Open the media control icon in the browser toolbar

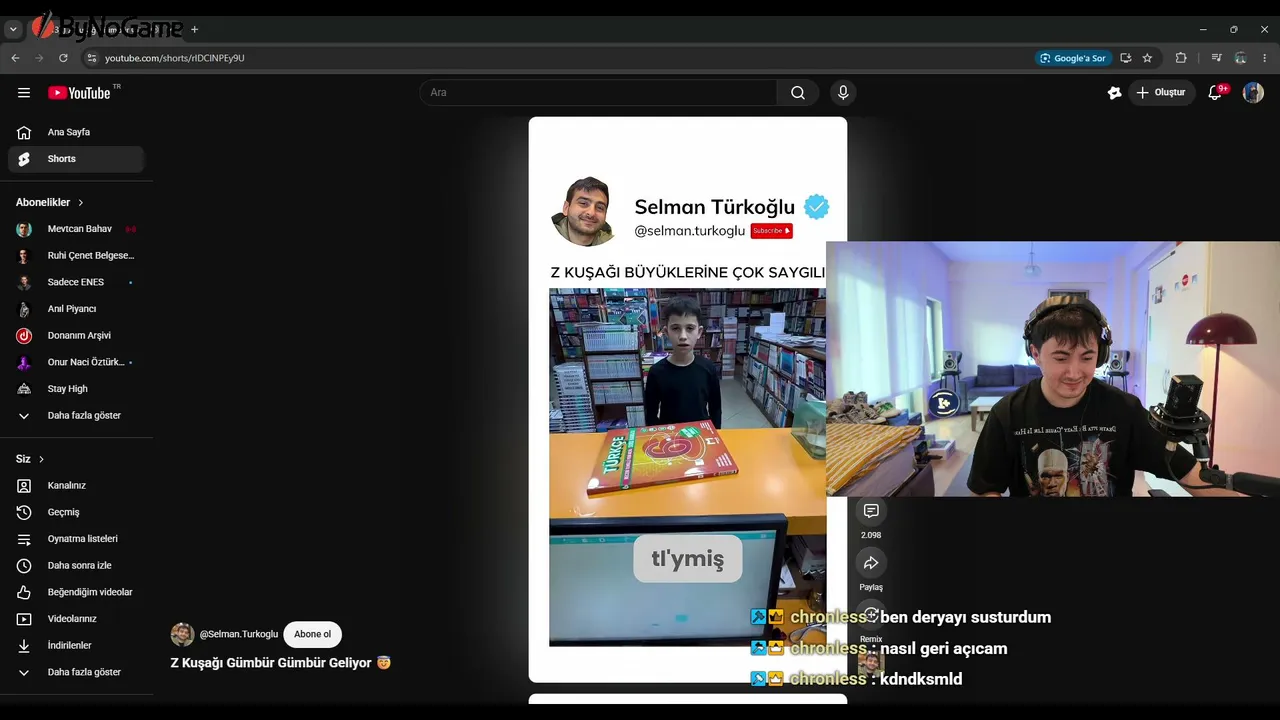1217,58
